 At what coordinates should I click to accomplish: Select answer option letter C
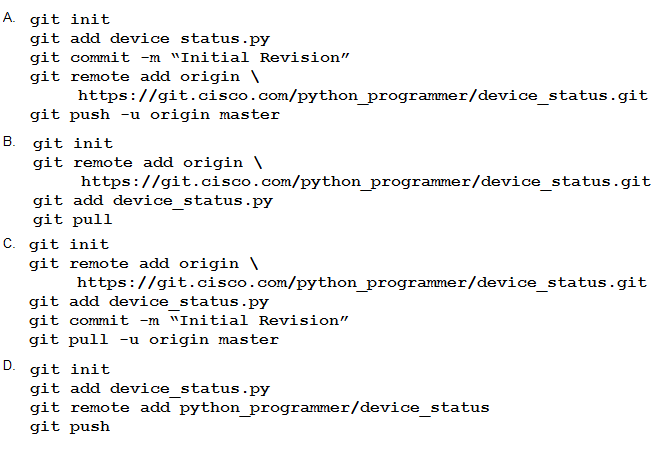(x=8, y=243)
